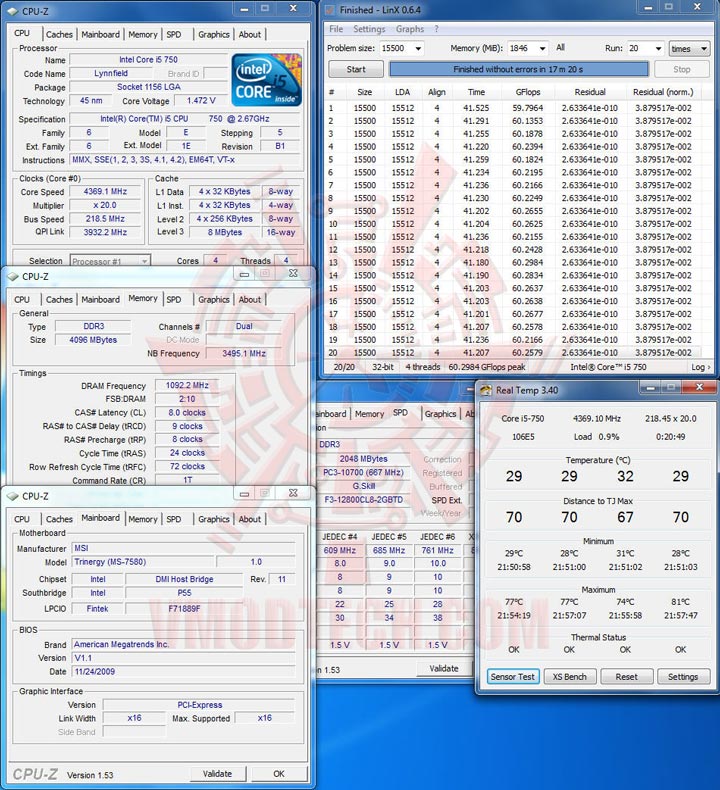Click the F3-12800CL8-2GBTD part number field
Screen dimensions: 720x790
click(x=364, y=500)
